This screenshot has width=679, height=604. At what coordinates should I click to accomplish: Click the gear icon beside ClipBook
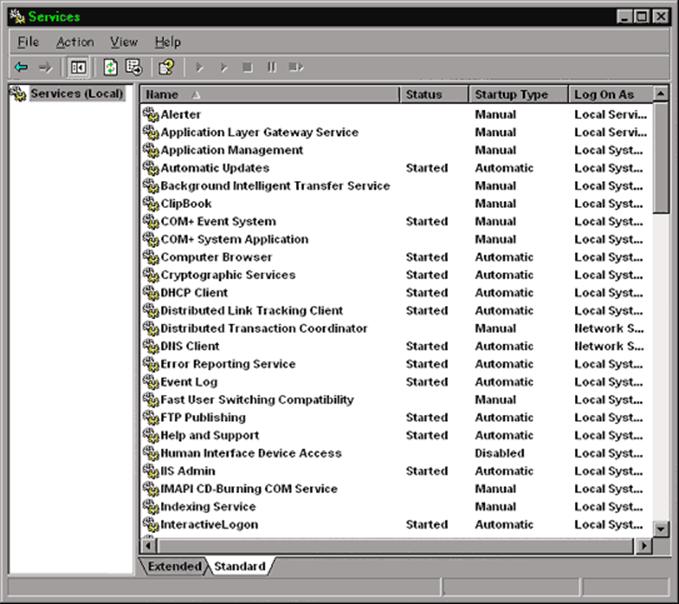pos(151,203)
